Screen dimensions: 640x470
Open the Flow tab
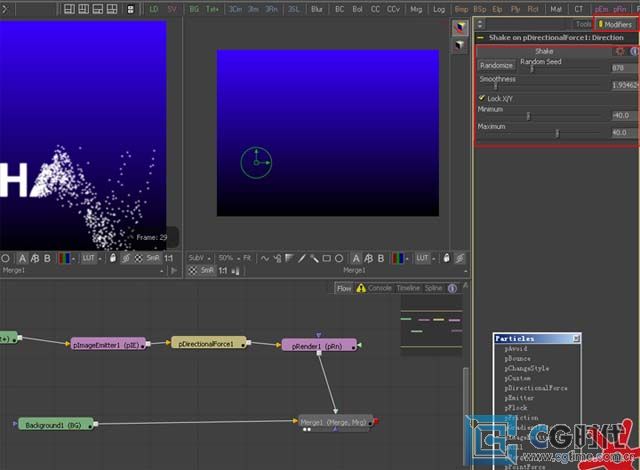click(344, 288)
